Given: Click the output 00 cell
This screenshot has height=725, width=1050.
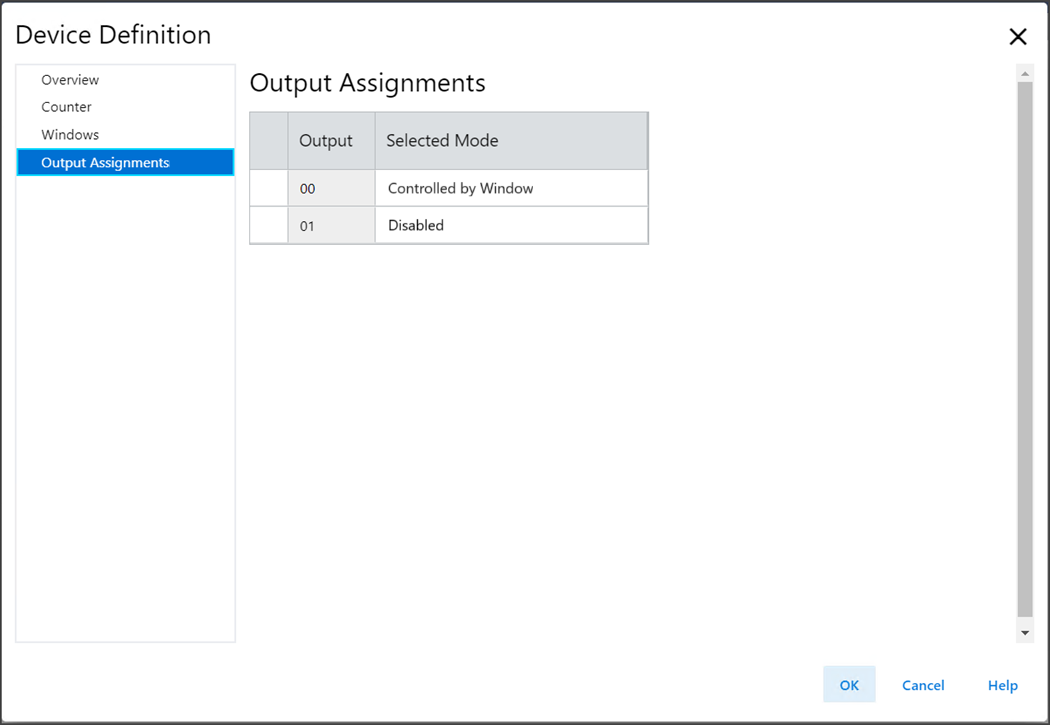Looking at the screenshot, I should pyautogui.click(x=330, y=188).
